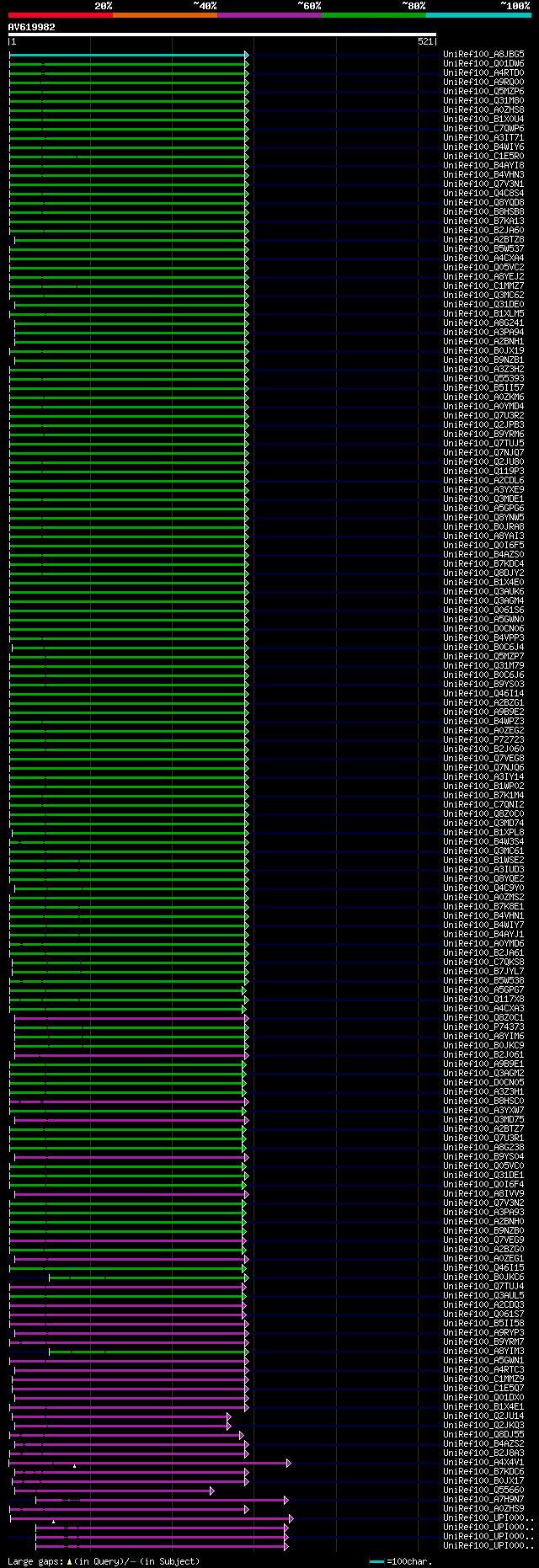Viewport: 539px width, 1568px height.
Task: Select the label UniRef100_B2J061
Action: 483,1054
